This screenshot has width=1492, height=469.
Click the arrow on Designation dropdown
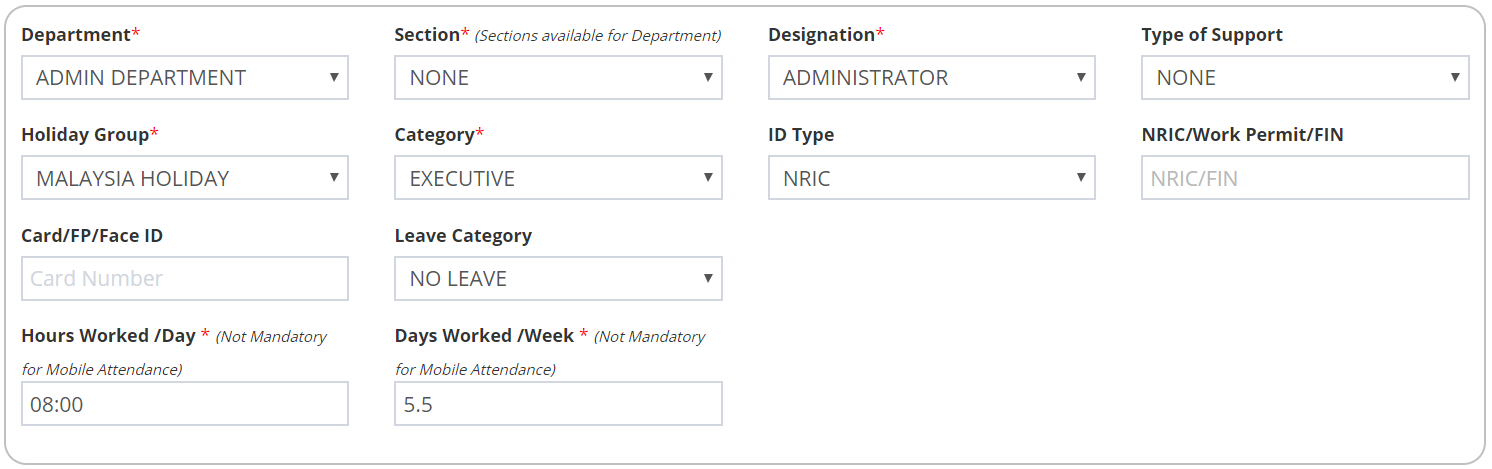click(x=1081, y=77)
